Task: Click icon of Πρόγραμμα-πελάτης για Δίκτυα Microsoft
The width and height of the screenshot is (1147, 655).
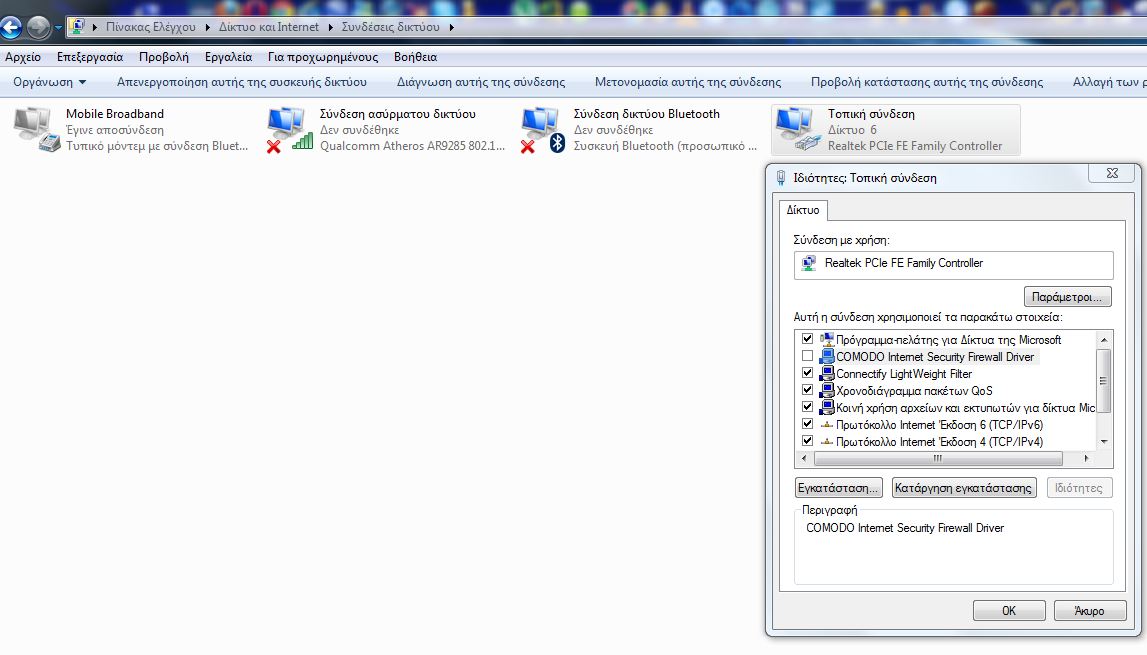Action: 827,340
